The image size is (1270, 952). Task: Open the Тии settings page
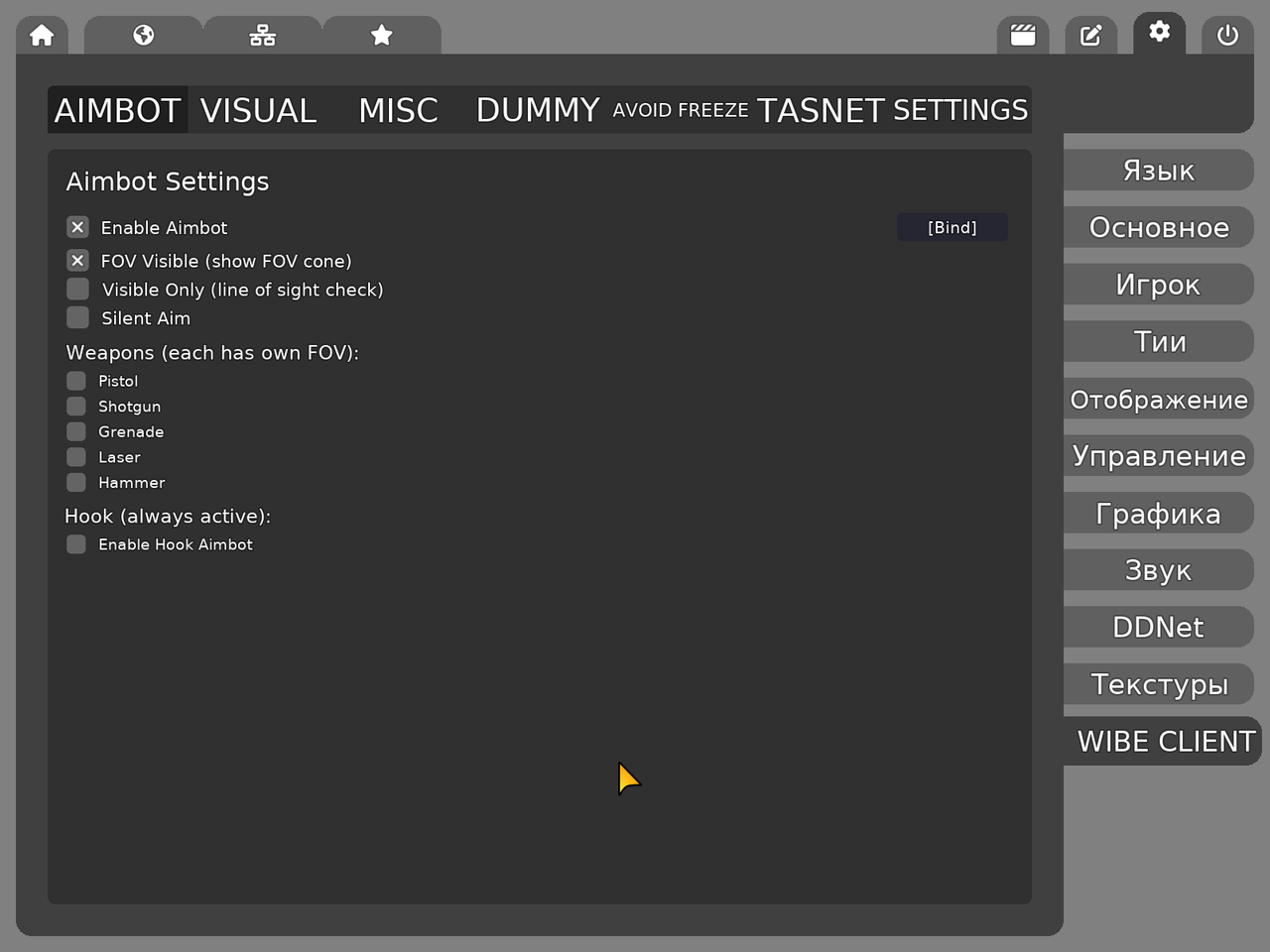1159,342
